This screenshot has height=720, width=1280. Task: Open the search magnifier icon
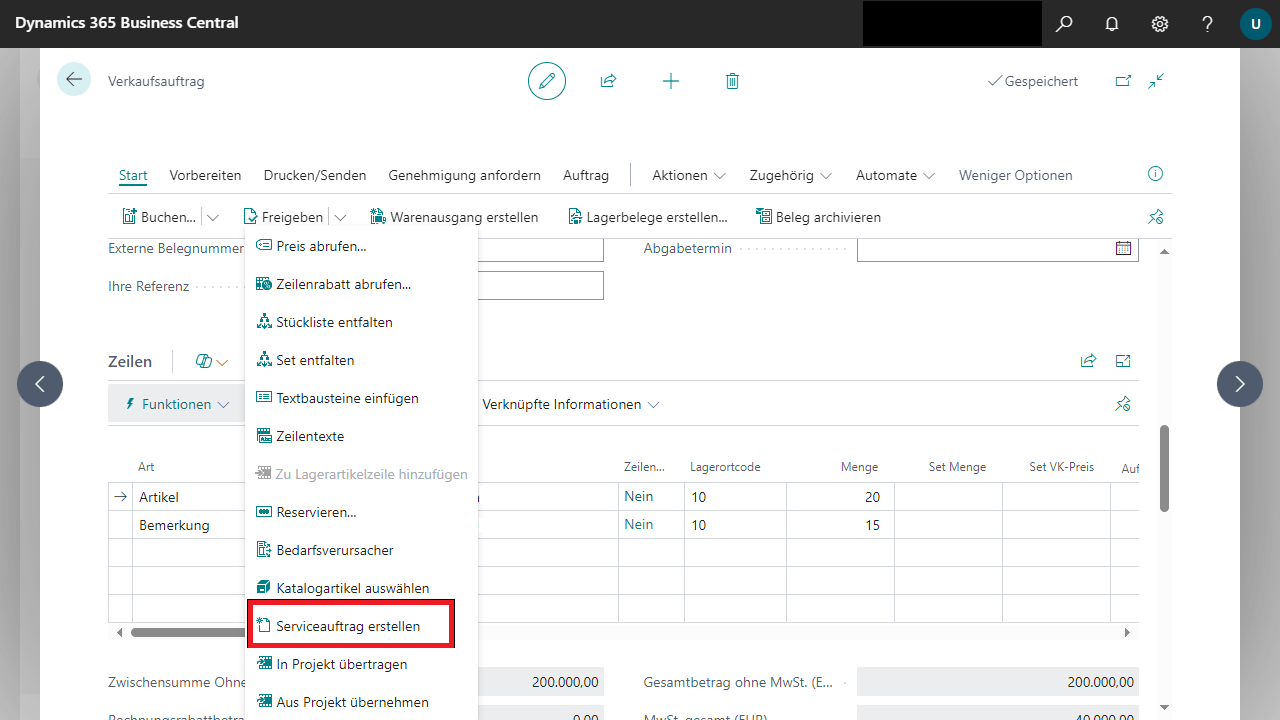[x=1064, y=24]
